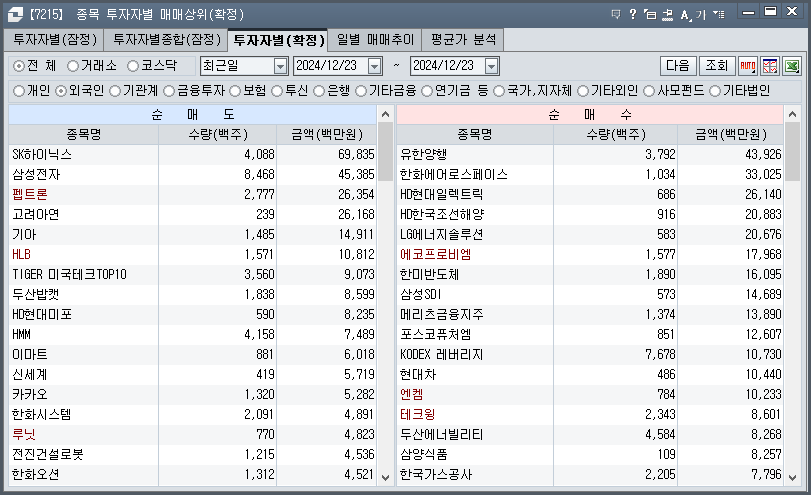
Task: Select 개인 investor radio button
Action: click(19, 91)
